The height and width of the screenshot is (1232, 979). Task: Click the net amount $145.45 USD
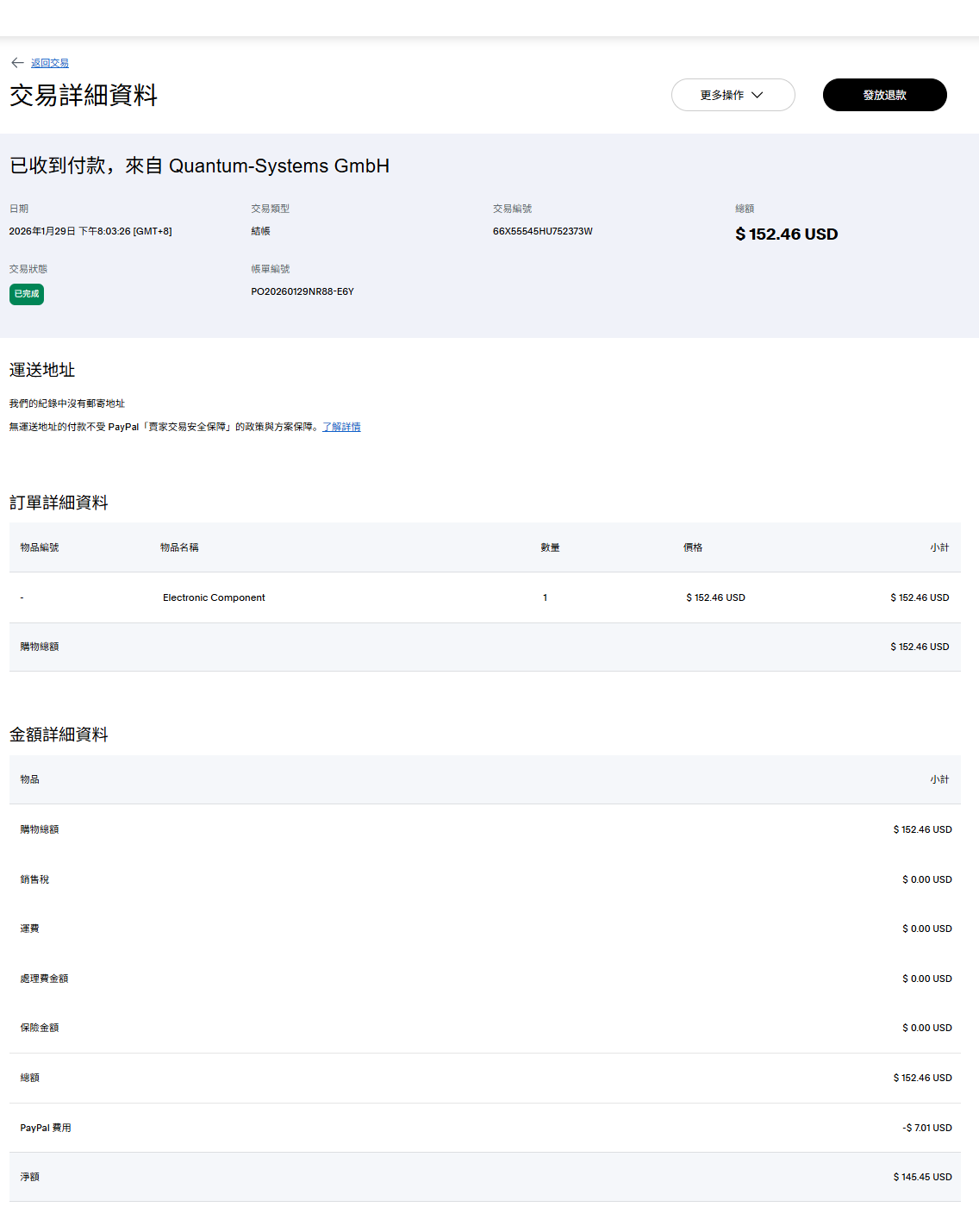(922, 1177)
